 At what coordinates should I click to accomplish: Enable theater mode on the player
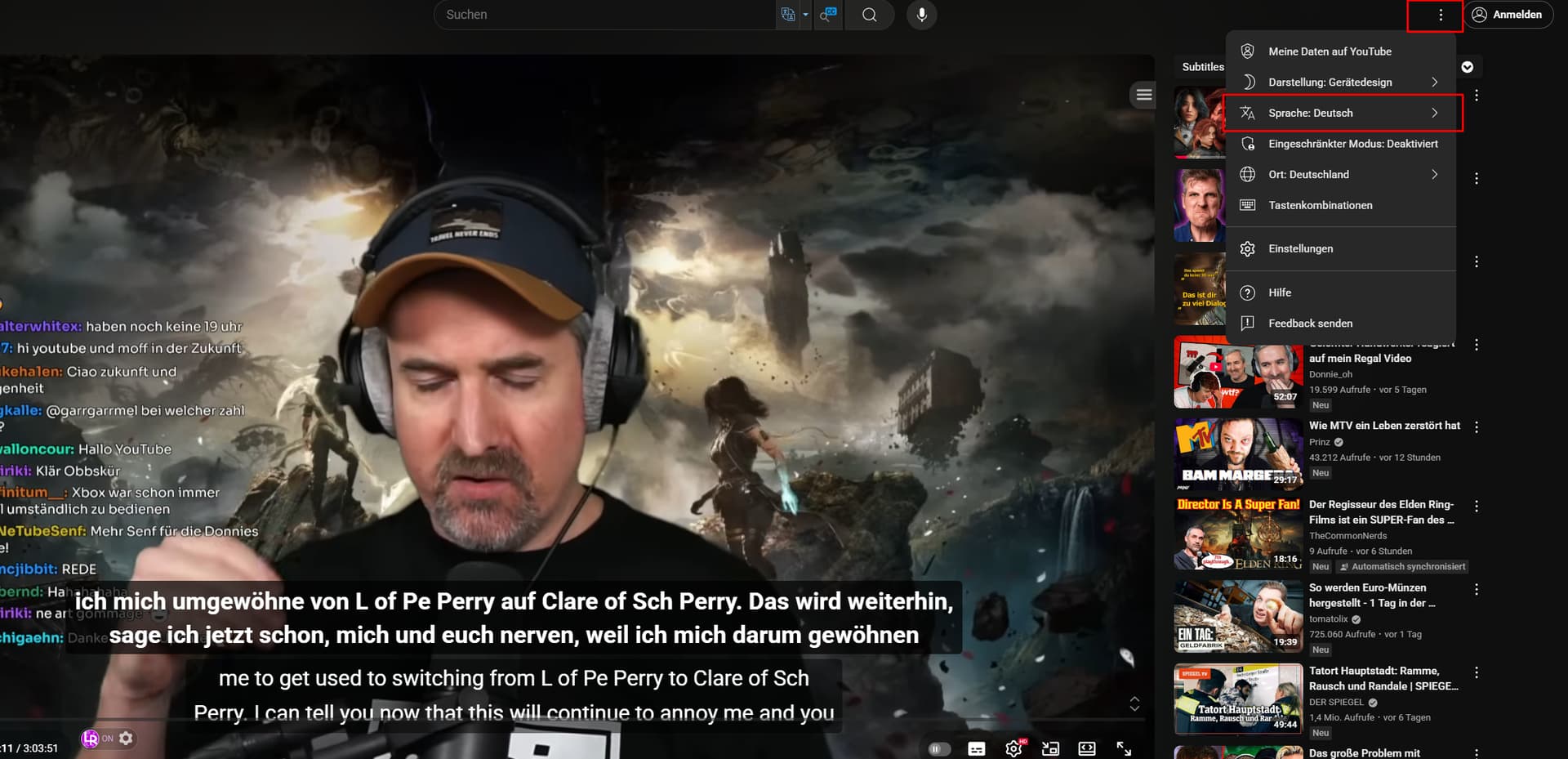1087,748
